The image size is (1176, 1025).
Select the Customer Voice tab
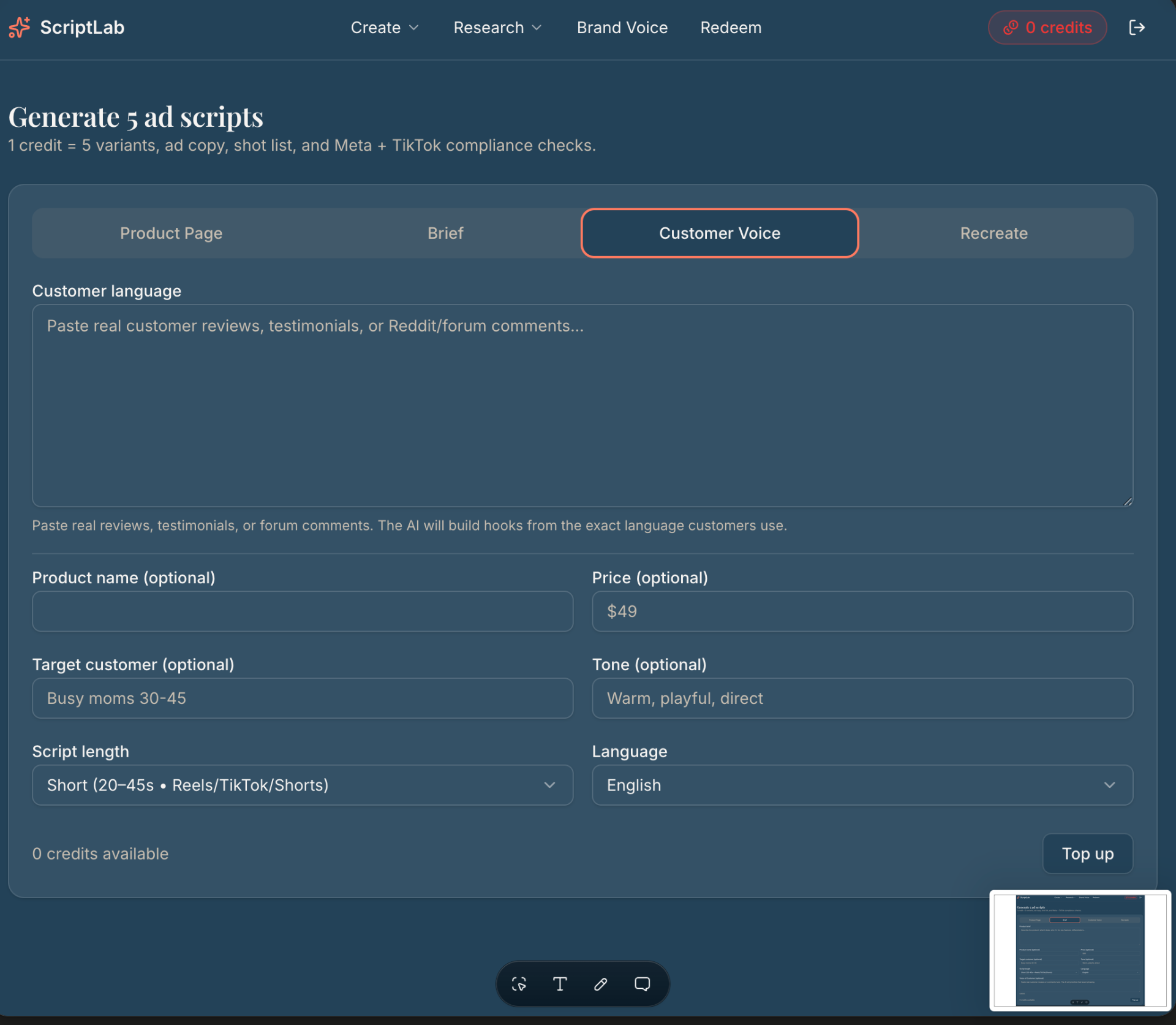click(720, 233)
